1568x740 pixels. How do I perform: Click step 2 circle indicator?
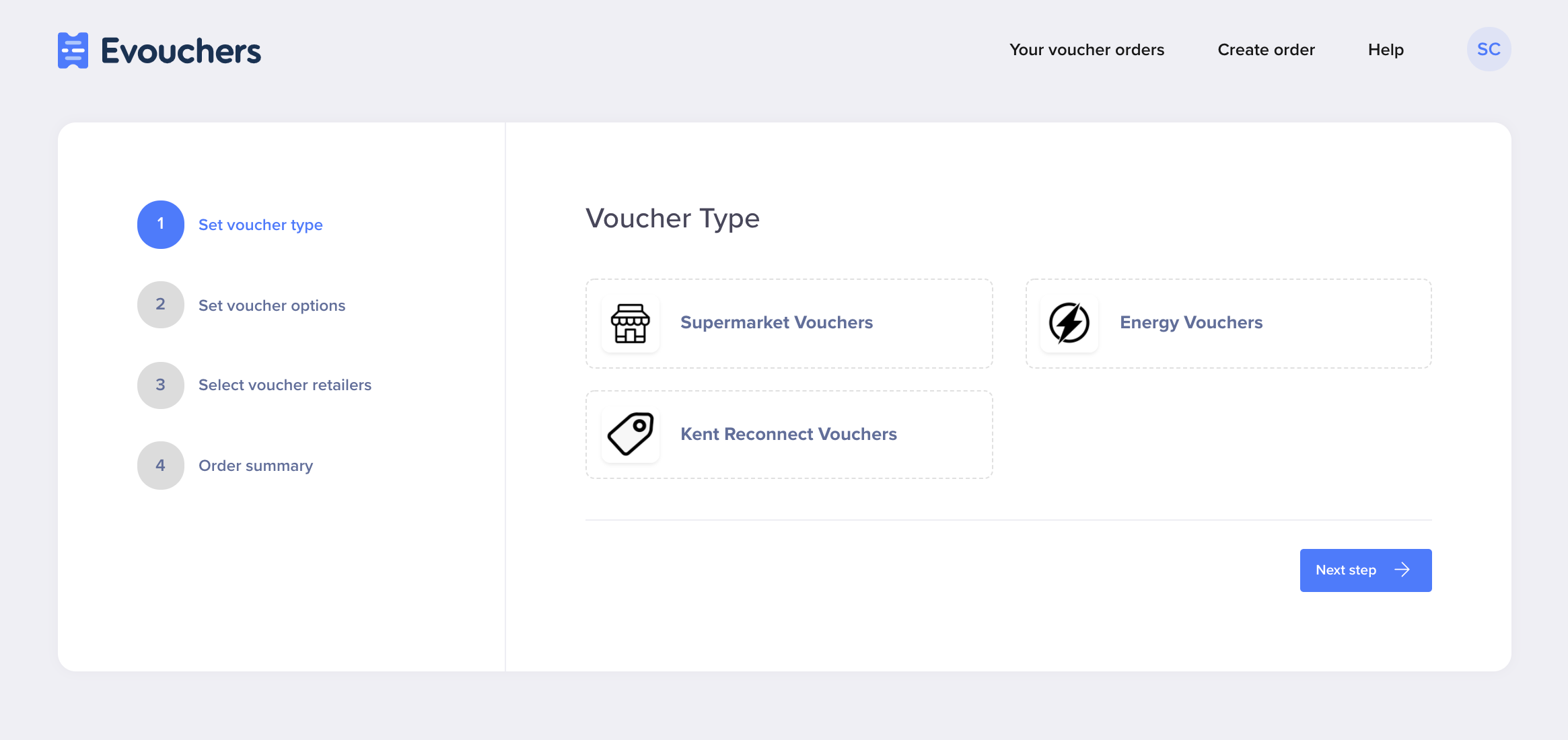[x=161, y=305]
